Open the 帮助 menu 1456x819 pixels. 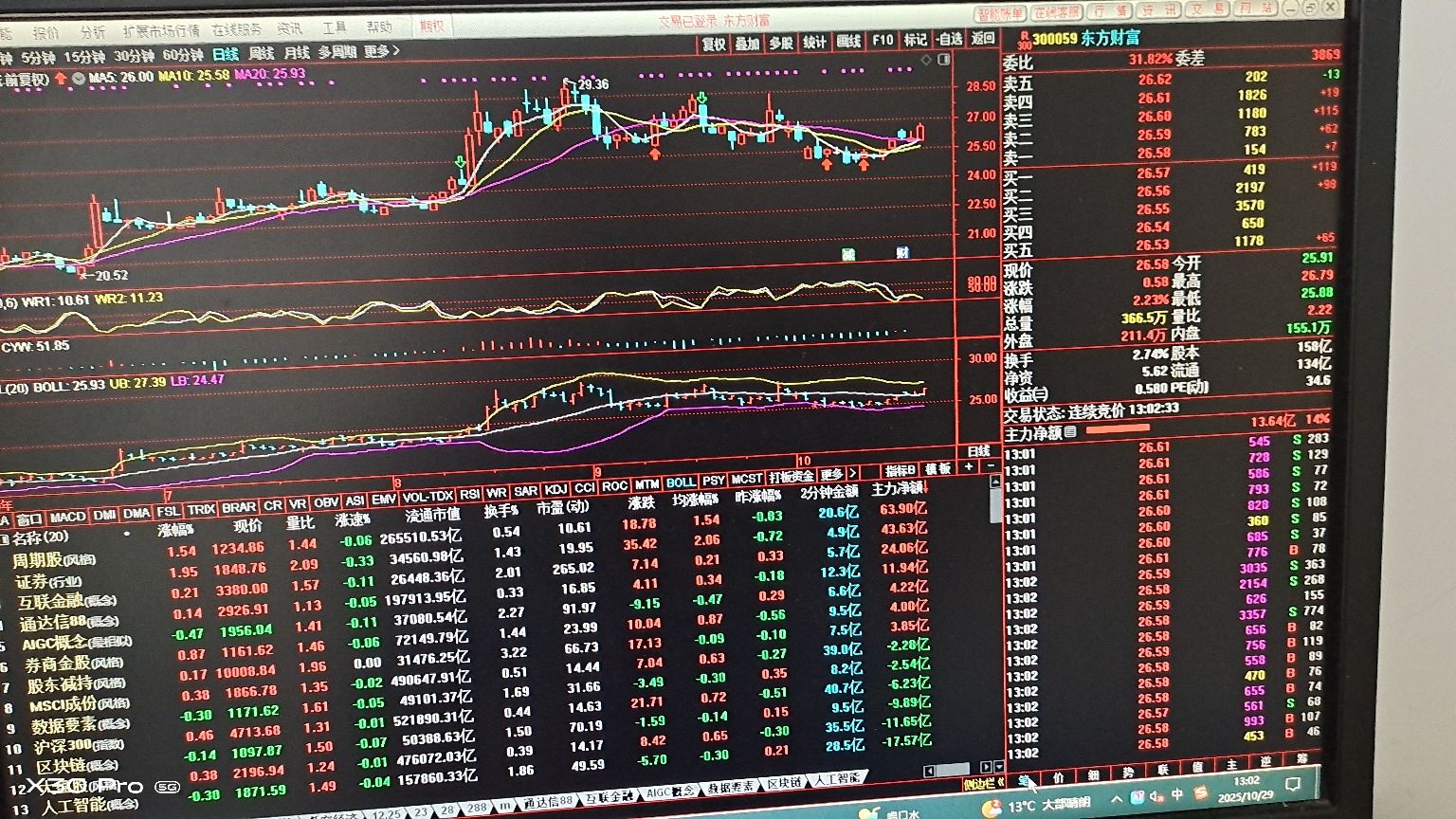[379, 27]
